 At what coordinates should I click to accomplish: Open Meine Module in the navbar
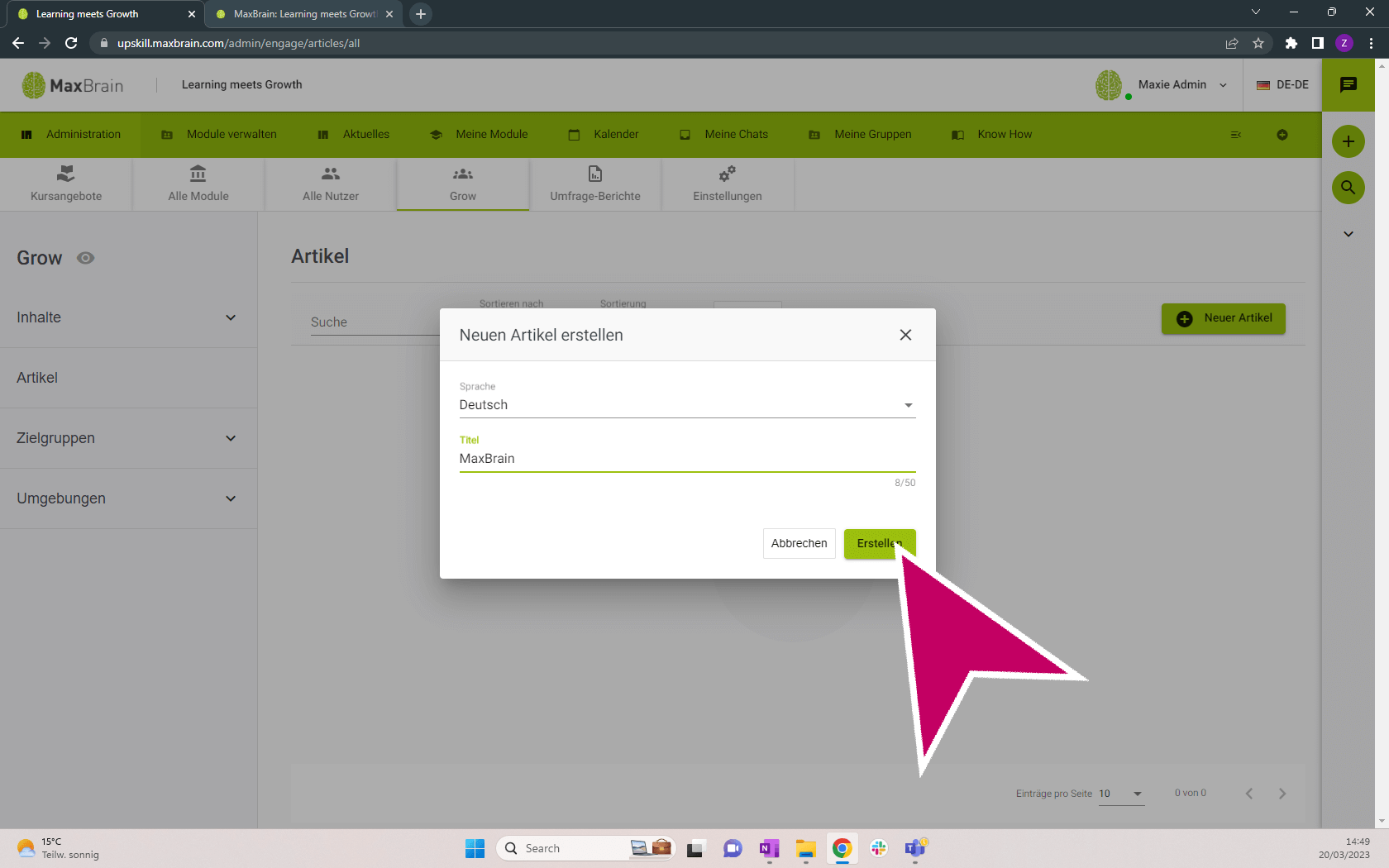tap(480, 135)
